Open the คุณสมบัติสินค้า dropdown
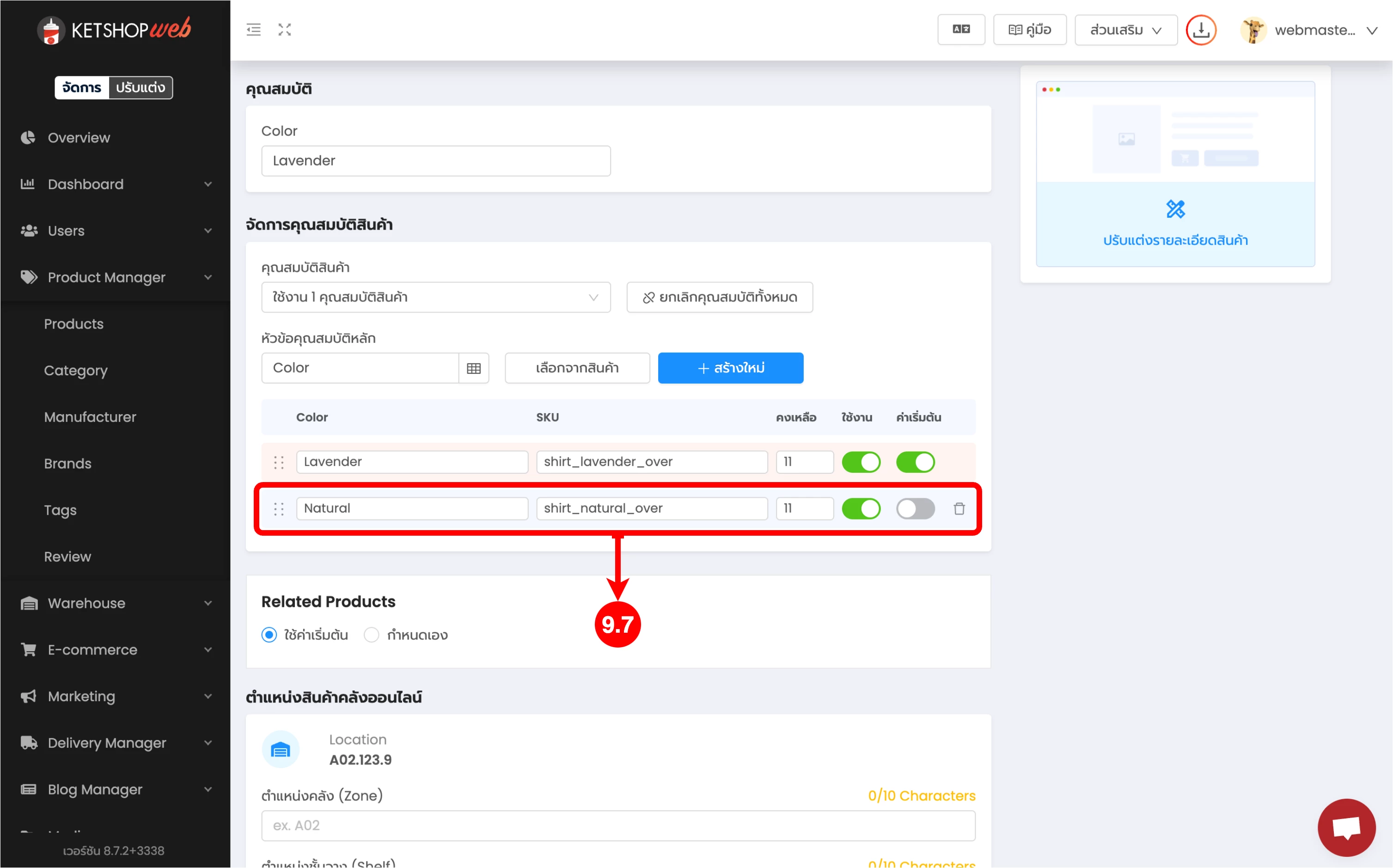The image size is (1393, 868). (x=436, y=297)
